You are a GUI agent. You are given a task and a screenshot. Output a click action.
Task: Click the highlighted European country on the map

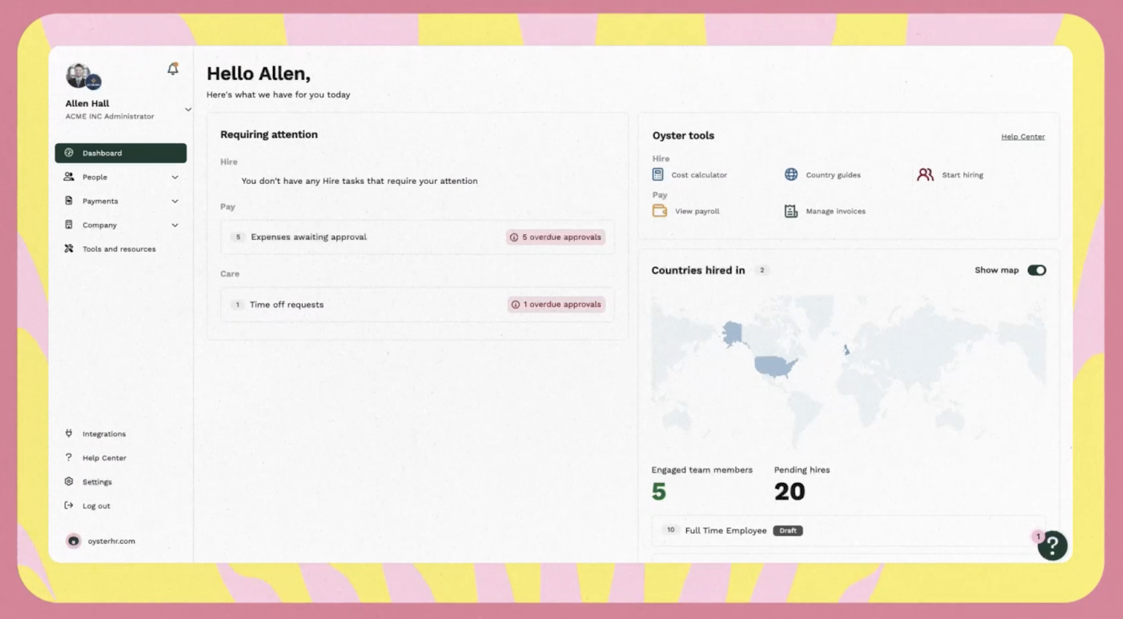pos(846,350)
